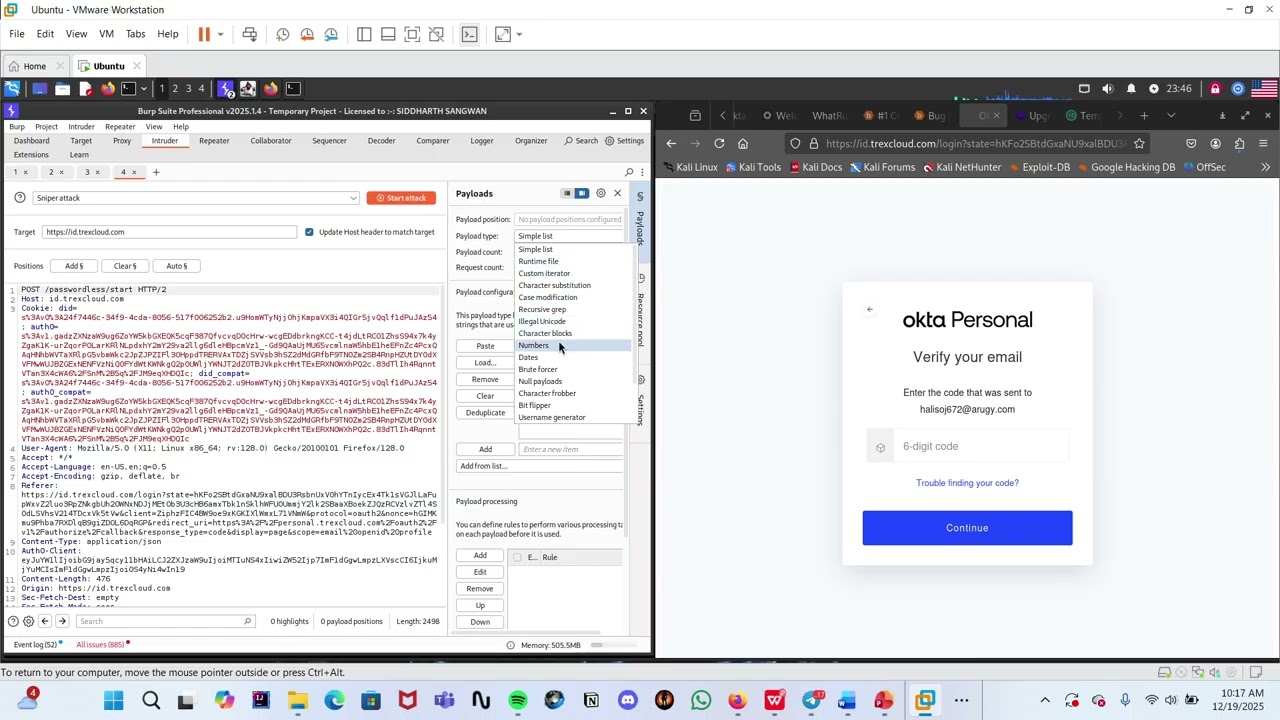Click the request search field

coord(166,622)
